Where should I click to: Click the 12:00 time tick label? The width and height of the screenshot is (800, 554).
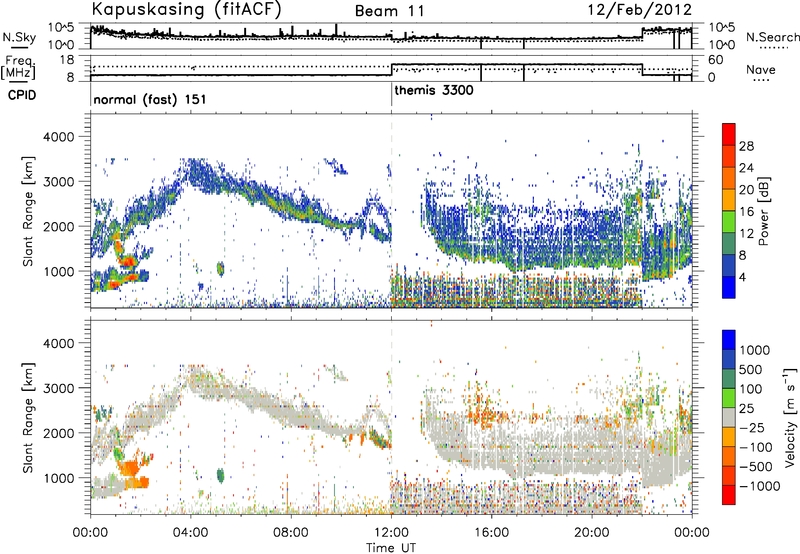(x=391, y=533)
